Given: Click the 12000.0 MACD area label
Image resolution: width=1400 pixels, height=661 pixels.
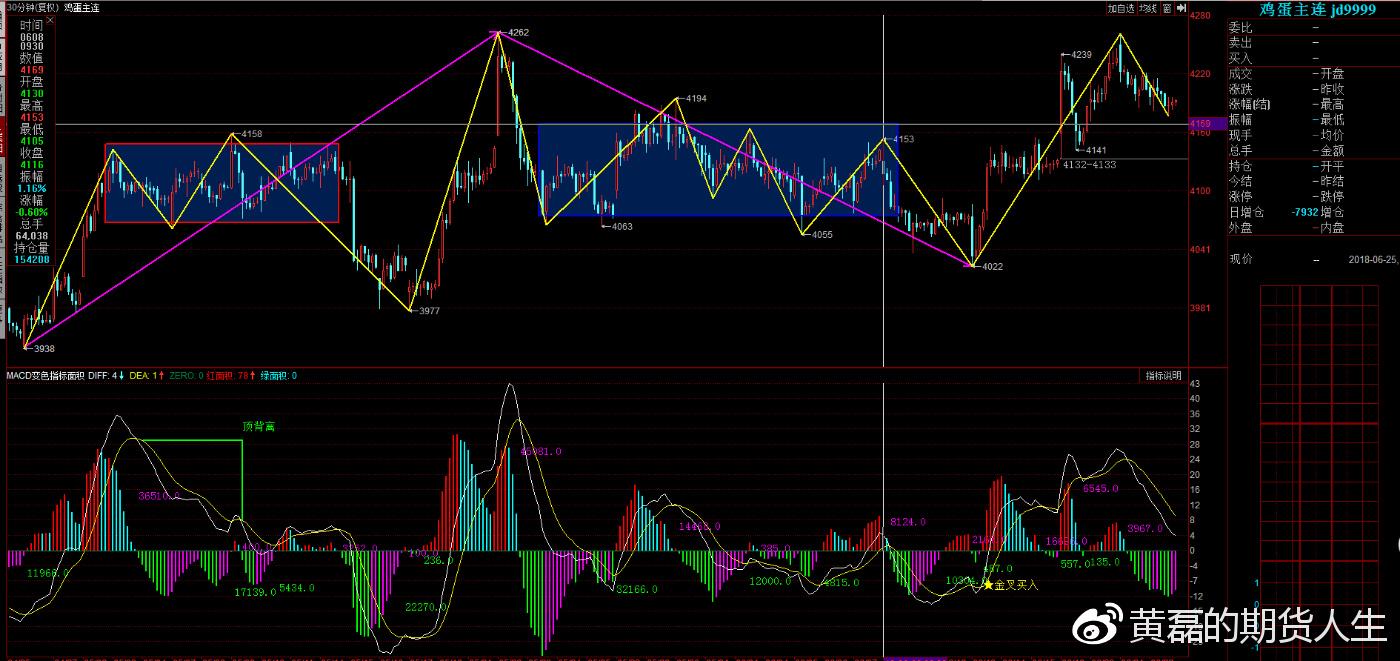Looking at the screenshot, I should [770, 581].
